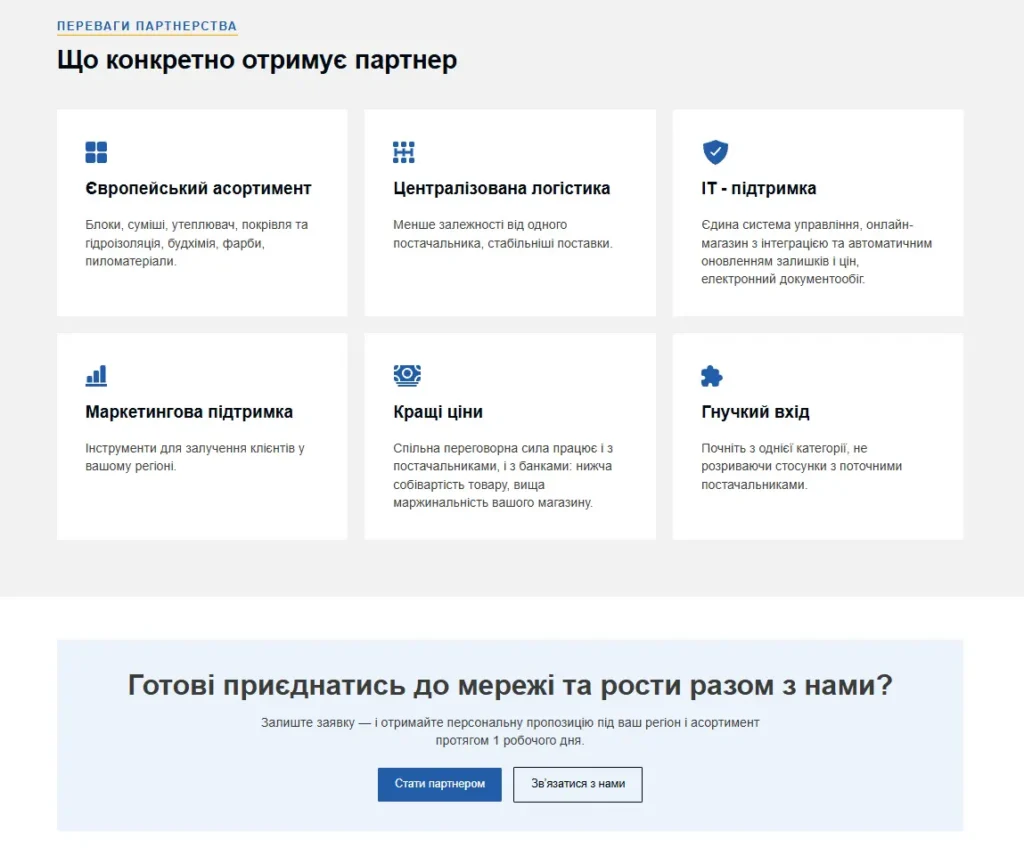Click the Готові приєднатись до мережі heading
Image resolution: width=1024 pixels, height=864 pixels.
pyautogui.click(x=510, y=685)
